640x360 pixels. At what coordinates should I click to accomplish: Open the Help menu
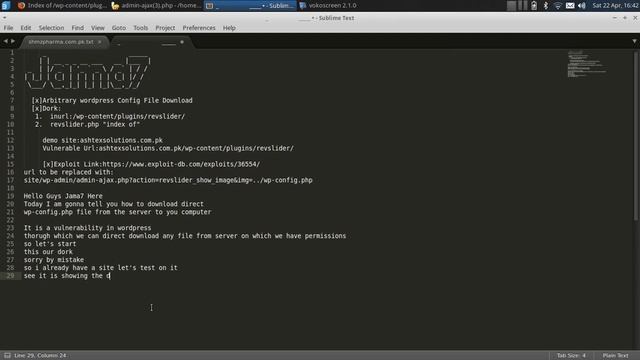(229, 28)
